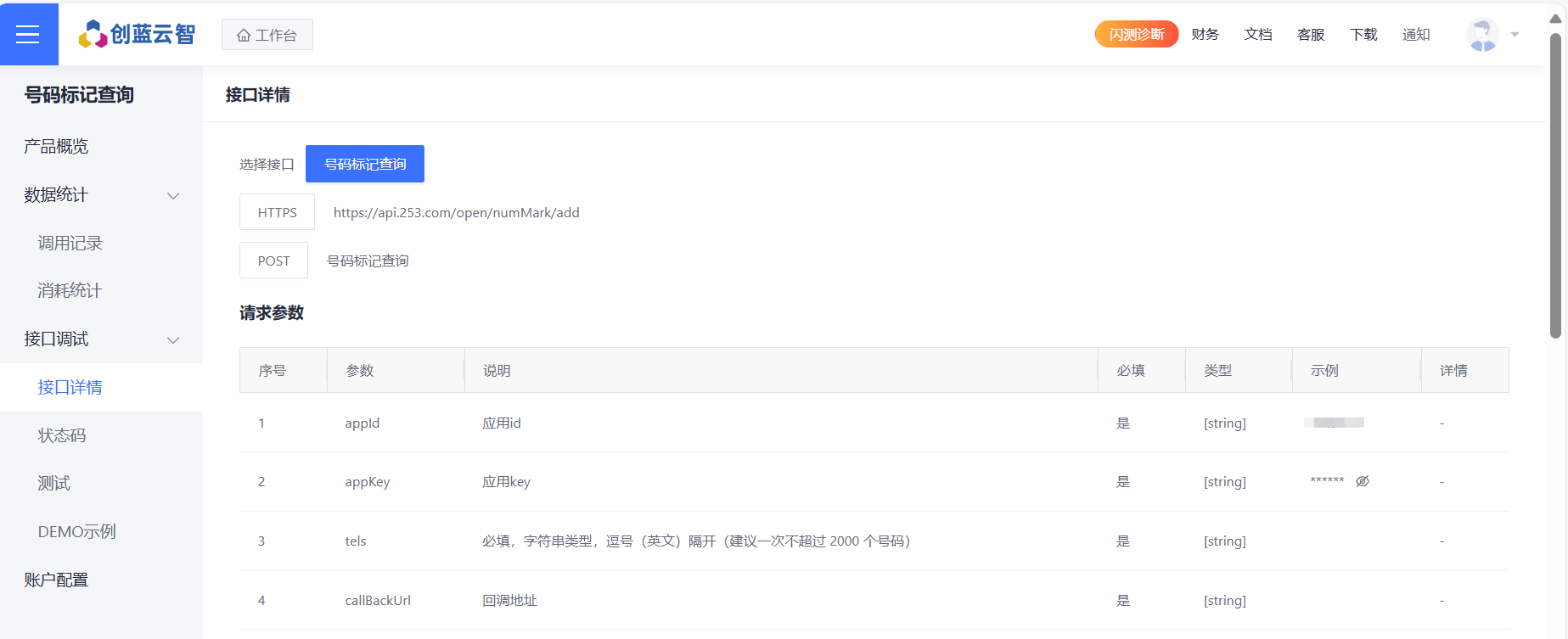This screenshot has width=1568, height=639.
Task: Collapse the 数据统计 sidebar section
Action: tap(173, 195)
